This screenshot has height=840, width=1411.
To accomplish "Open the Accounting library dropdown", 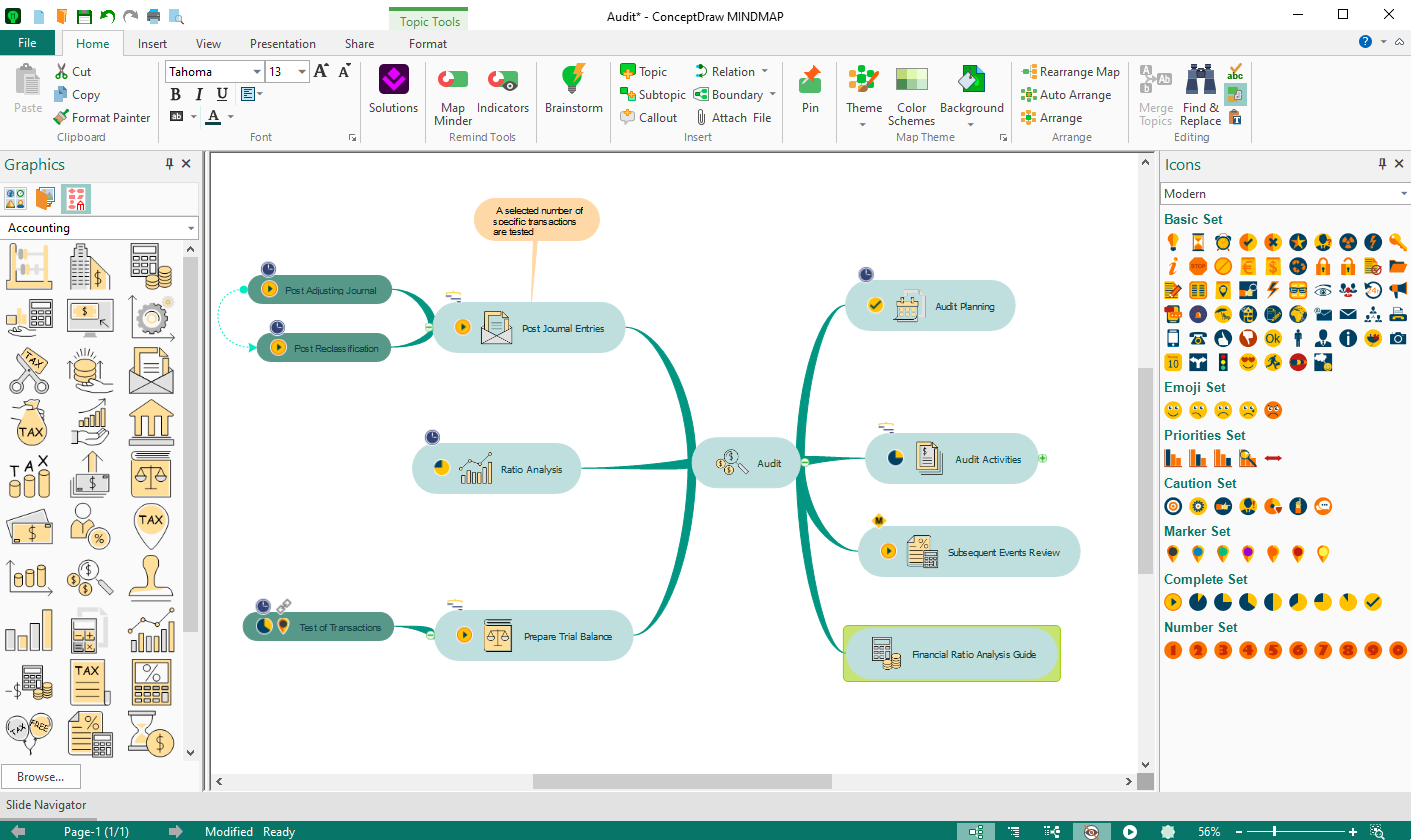I will pyautogui.click(x=191, y=228).
